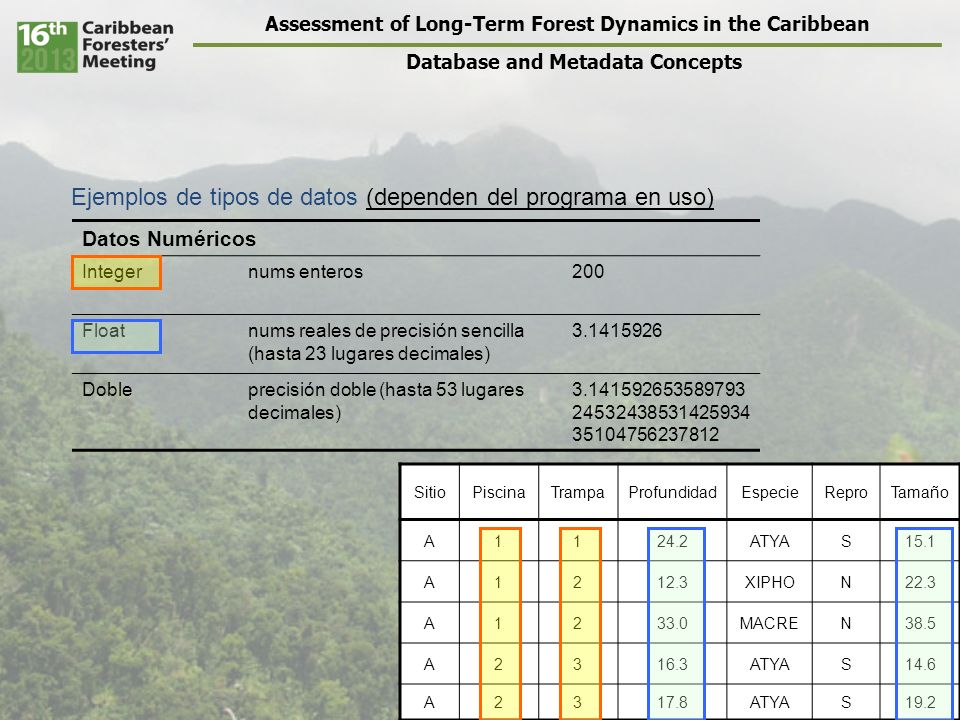Click the 16th Caribbean Foresters' Meeting logo
This screenshot has height=720, width=960.
[x=95, y=47]
